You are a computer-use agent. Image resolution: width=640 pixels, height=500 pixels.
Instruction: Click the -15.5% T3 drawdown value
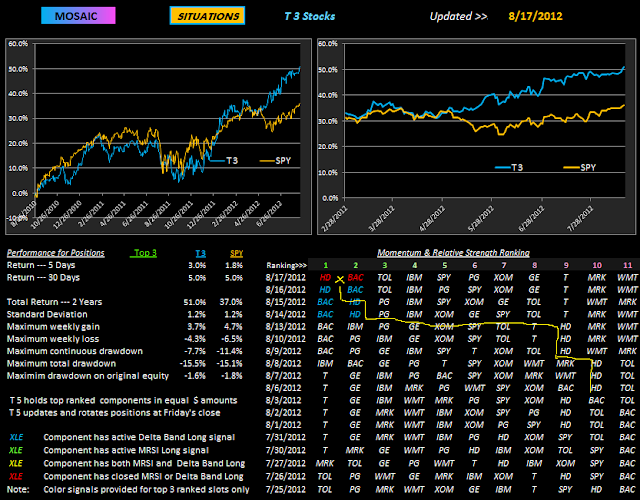[193, 363]
